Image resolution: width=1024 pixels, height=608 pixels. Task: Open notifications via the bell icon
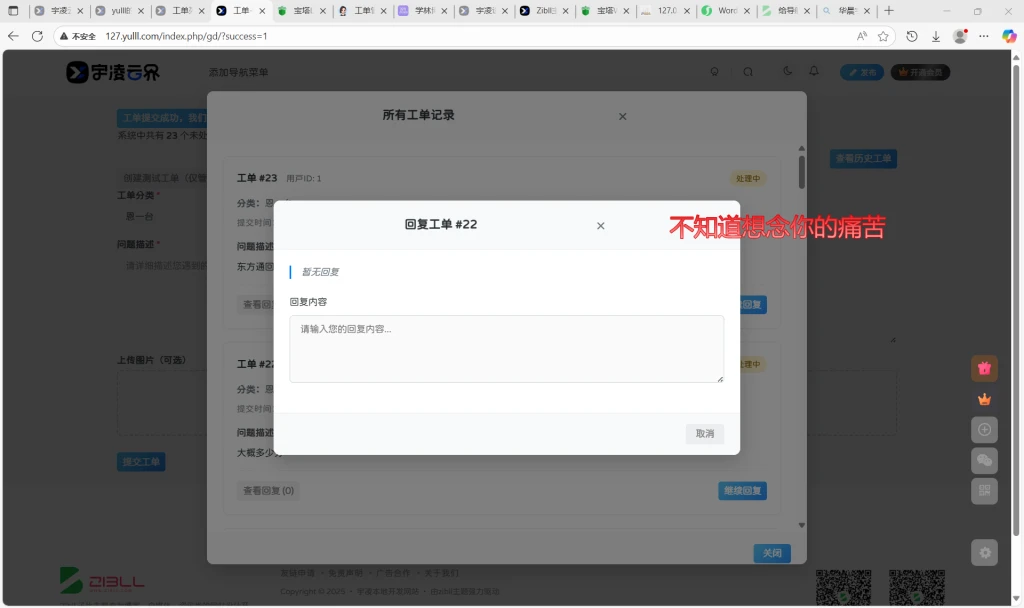pos(813,71)
